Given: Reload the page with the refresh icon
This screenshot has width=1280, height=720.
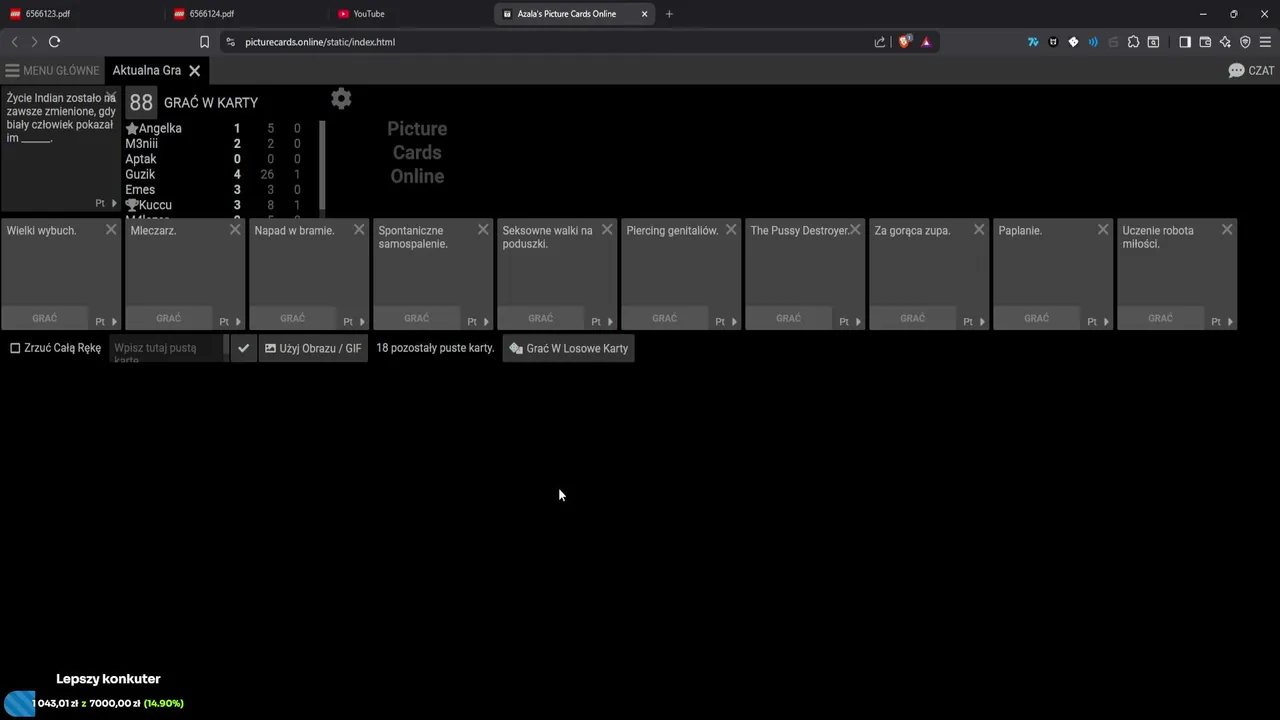Looking at the screenshot, I should click(54, 42).
